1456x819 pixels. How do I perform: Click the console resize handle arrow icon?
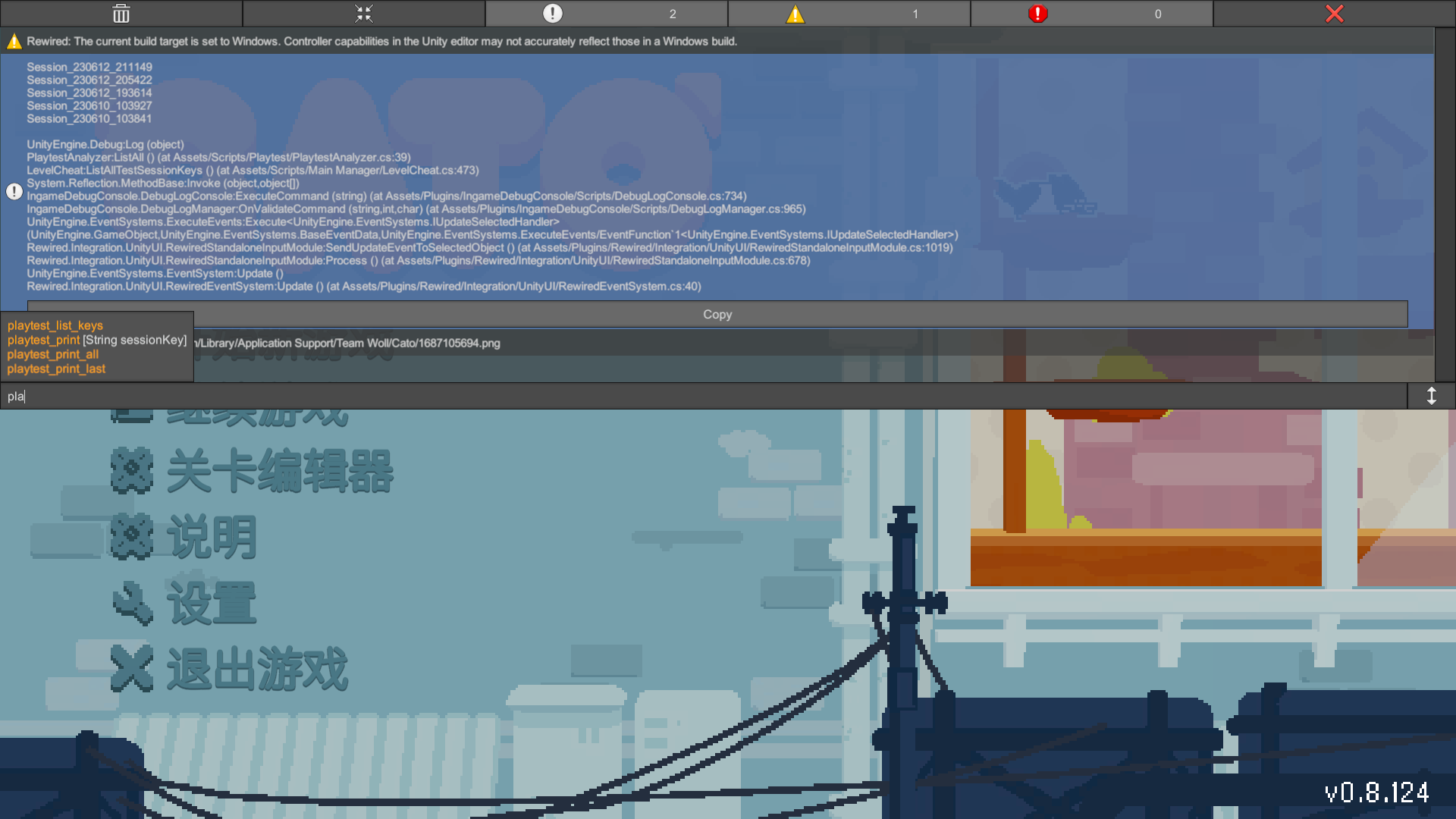pos(1432,396)
